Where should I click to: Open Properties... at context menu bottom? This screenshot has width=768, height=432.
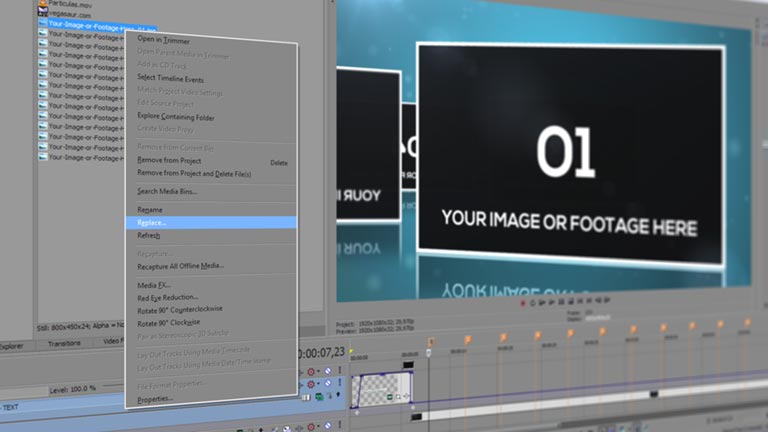pos(155,399)
